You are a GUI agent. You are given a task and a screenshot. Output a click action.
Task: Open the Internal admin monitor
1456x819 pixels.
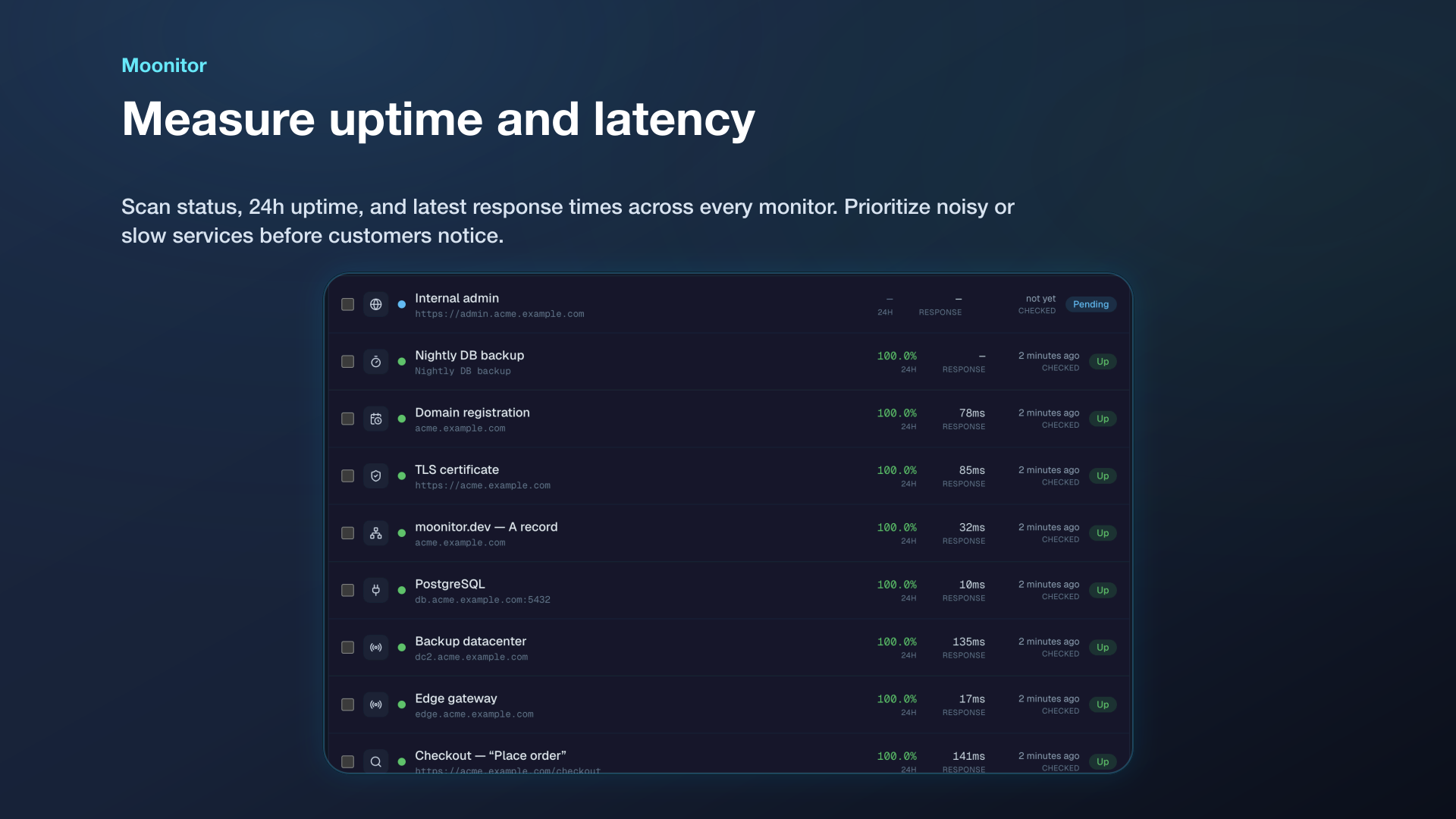tap(457, 298)
